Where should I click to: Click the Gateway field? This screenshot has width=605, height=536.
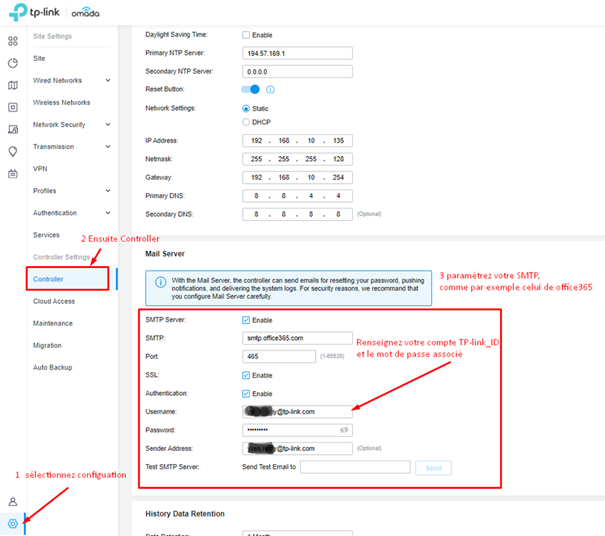297,178
